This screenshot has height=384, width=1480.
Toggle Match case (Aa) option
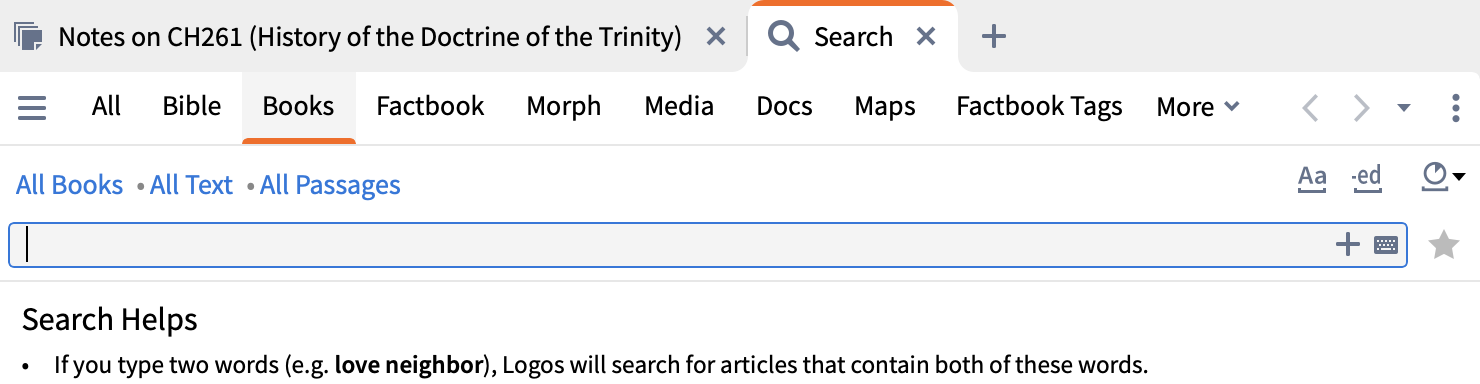1312,178
